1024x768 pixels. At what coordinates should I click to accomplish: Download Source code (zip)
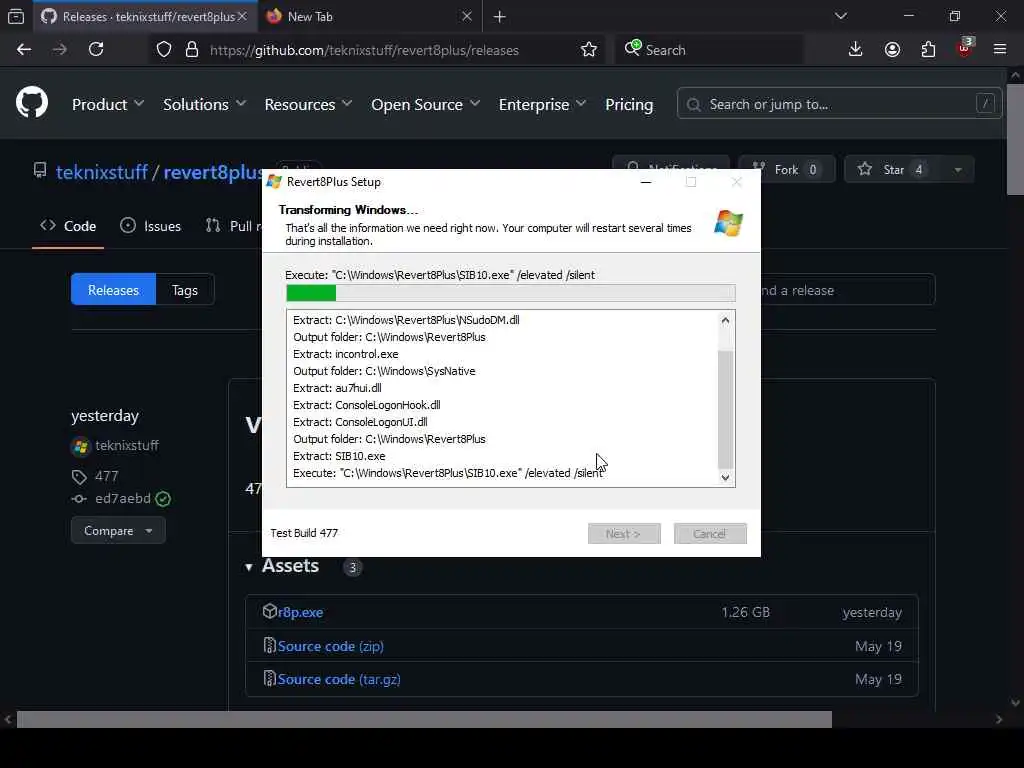coord(330,646)
